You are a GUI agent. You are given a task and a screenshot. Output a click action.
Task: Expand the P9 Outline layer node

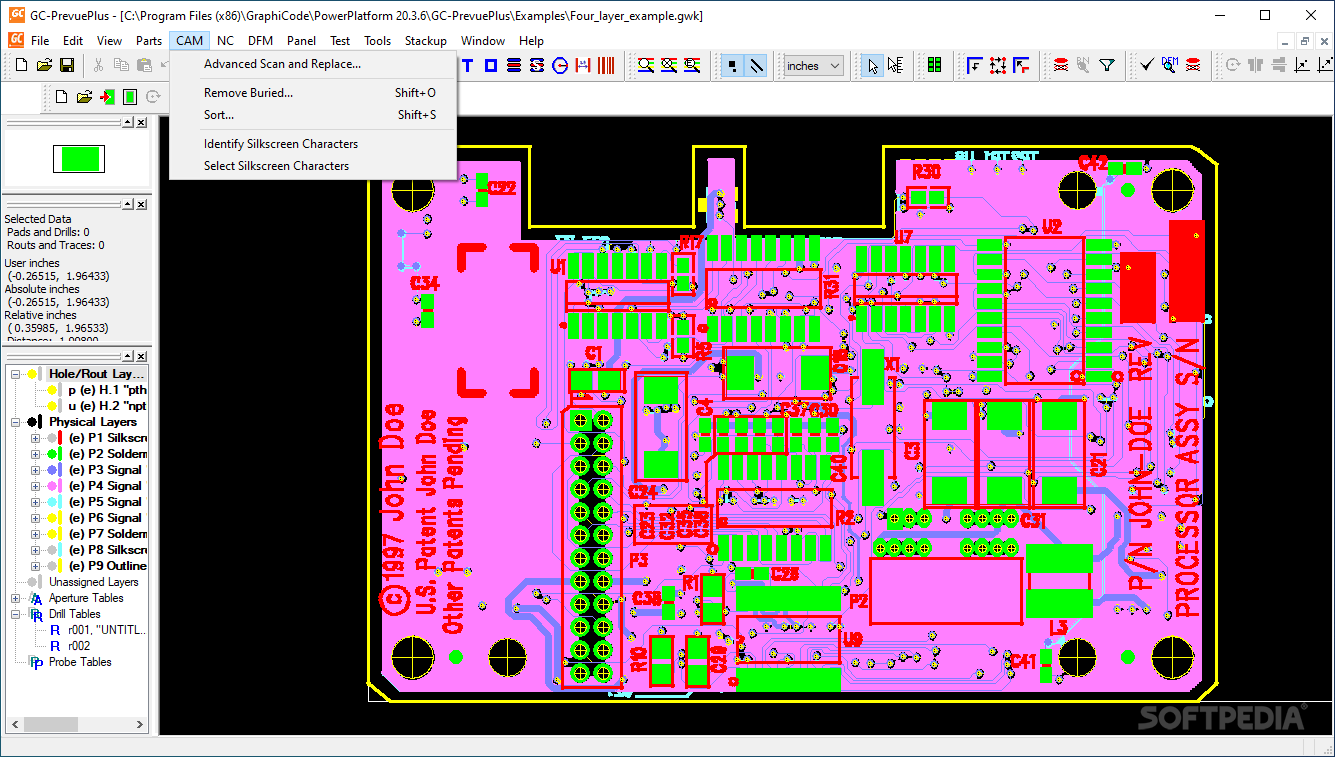(36, 566)
